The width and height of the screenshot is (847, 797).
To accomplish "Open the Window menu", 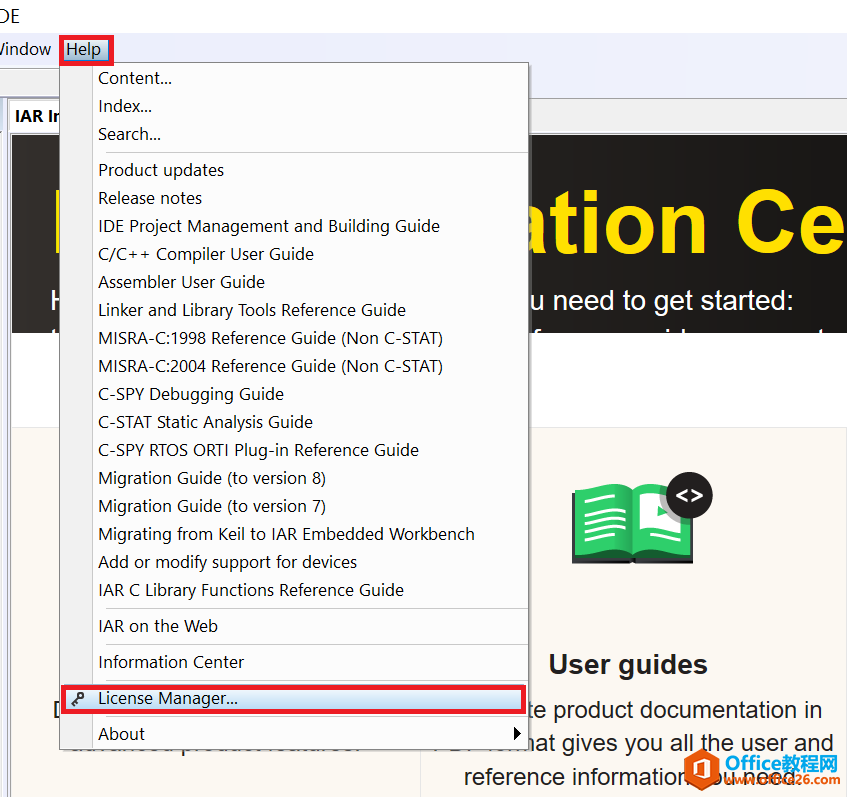I will 25,50.
